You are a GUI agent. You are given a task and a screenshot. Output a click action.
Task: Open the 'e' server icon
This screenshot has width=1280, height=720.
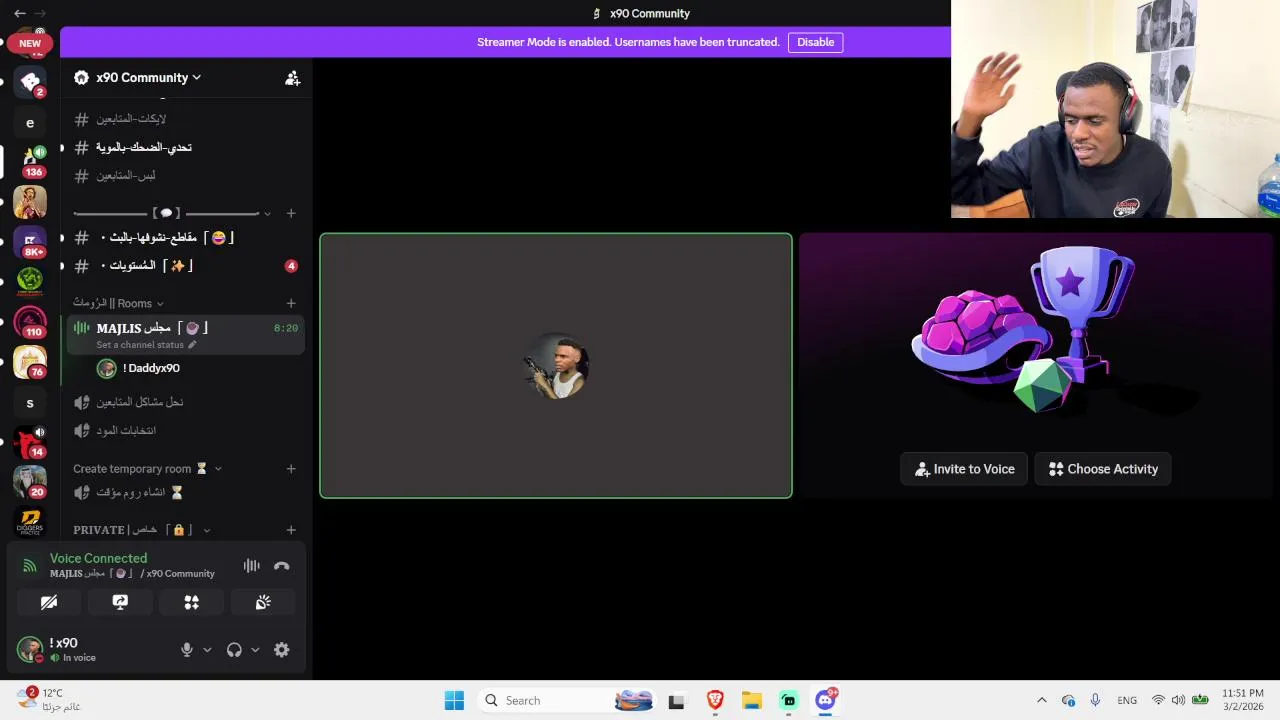(x=30, y=122)
